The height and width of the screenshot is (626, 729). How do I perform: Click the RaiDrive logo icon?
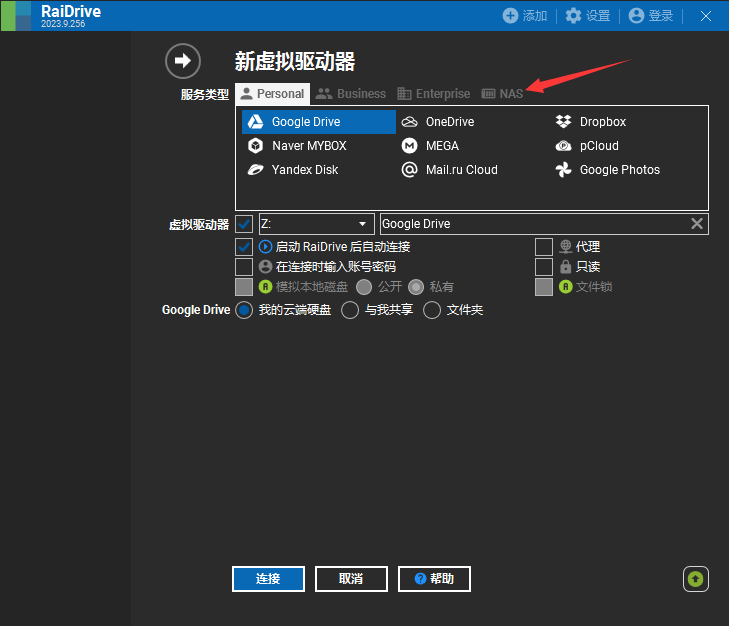[16, 16]
